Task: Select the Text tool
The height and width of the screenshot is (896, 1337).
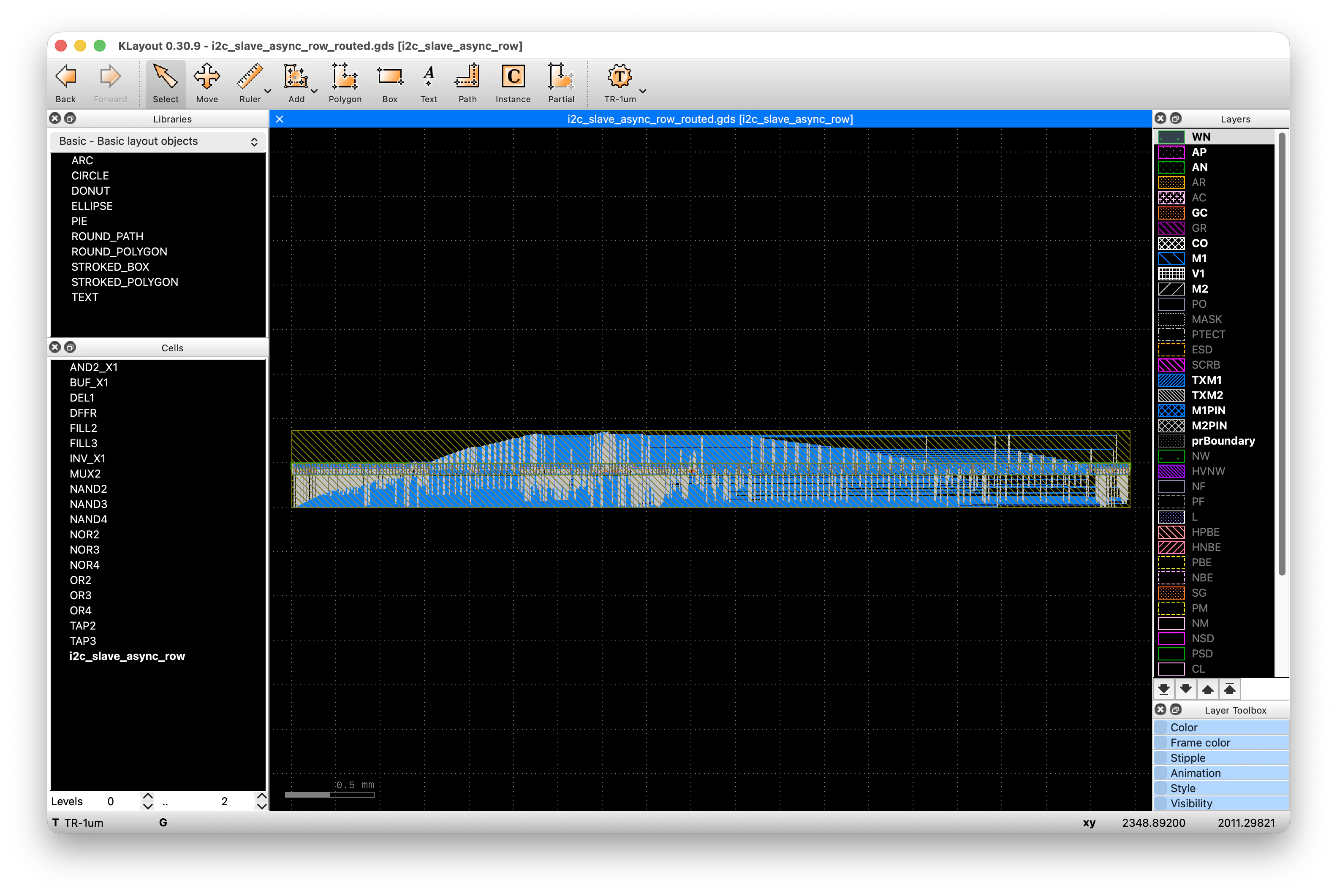Action: [429, 84]
